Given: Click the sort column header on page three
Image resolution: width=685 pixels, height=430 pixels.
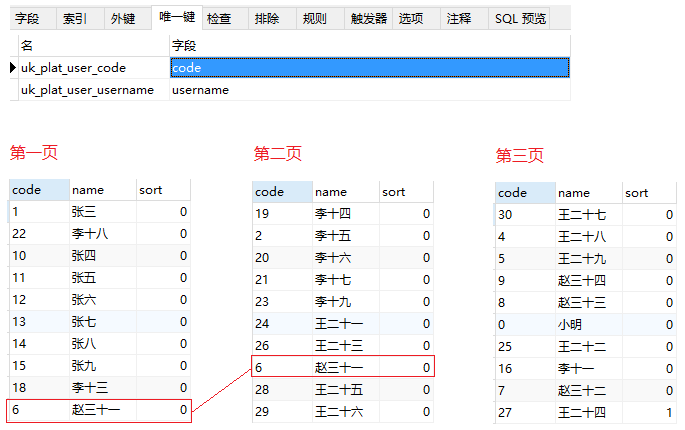Looking at the screenshot, I should point(649,193).
